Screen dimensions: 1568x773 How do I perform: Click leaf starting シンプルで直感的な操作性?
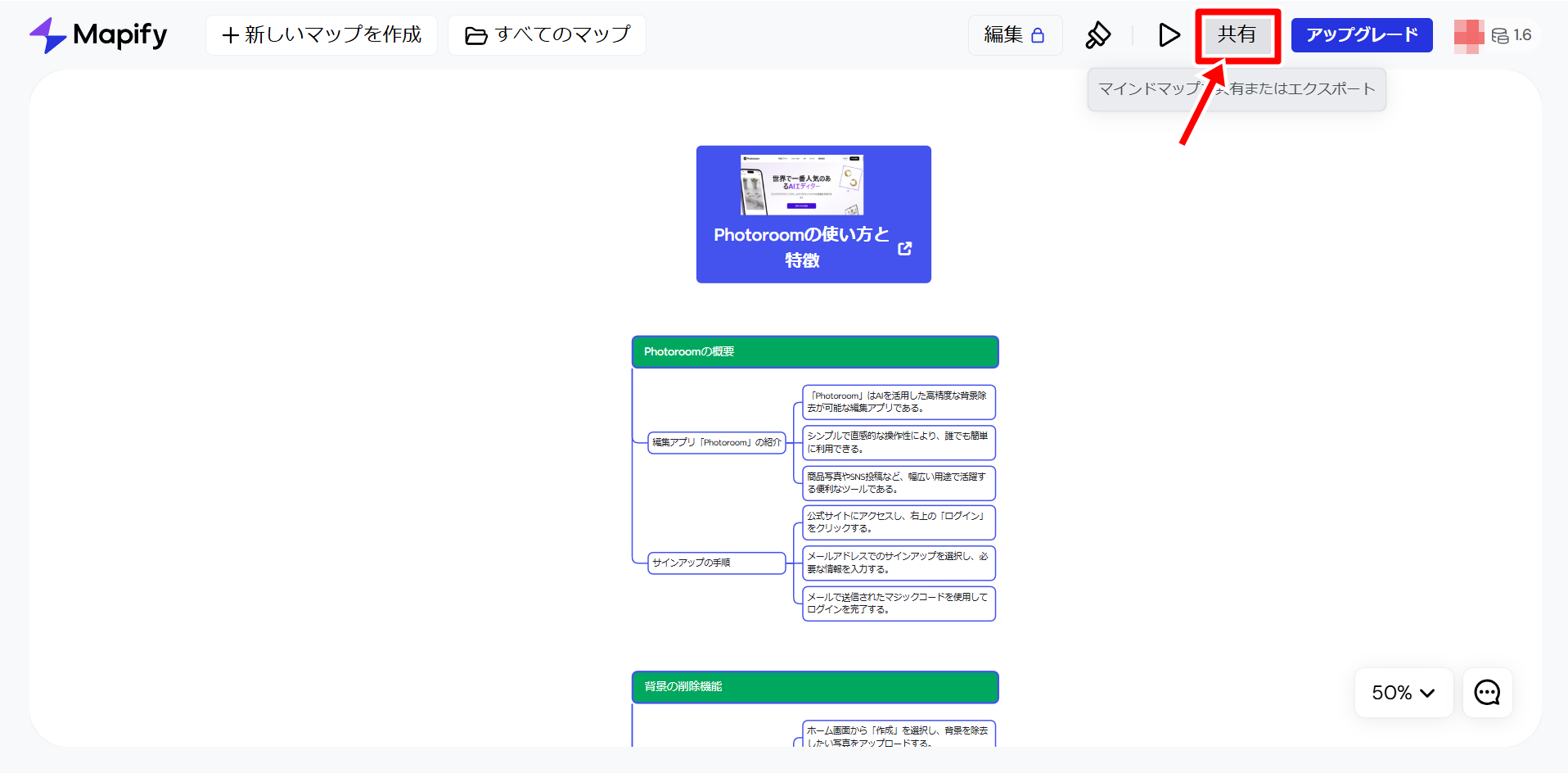[x=899, y=443]
